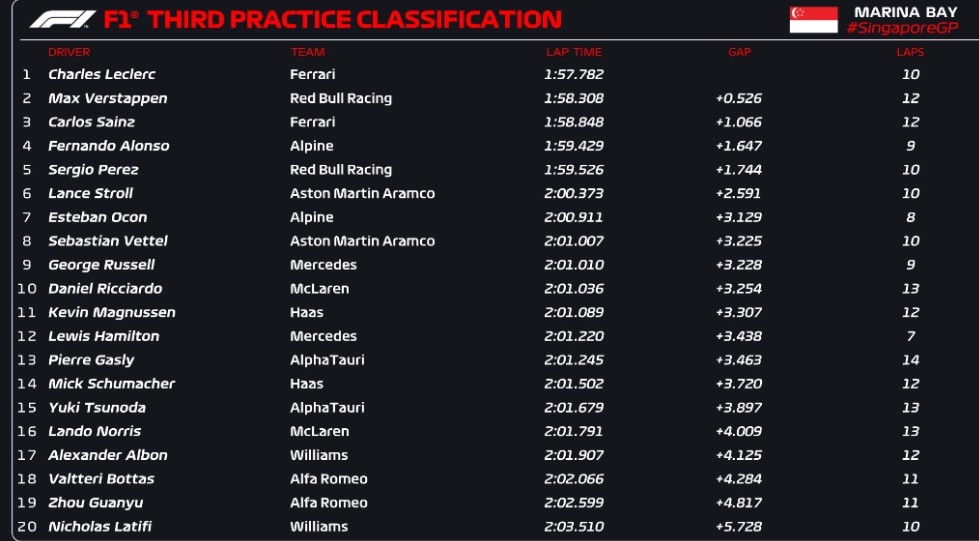Click the position number 10 for Ricciardo
979x541 pixels.
pos(27,289)
